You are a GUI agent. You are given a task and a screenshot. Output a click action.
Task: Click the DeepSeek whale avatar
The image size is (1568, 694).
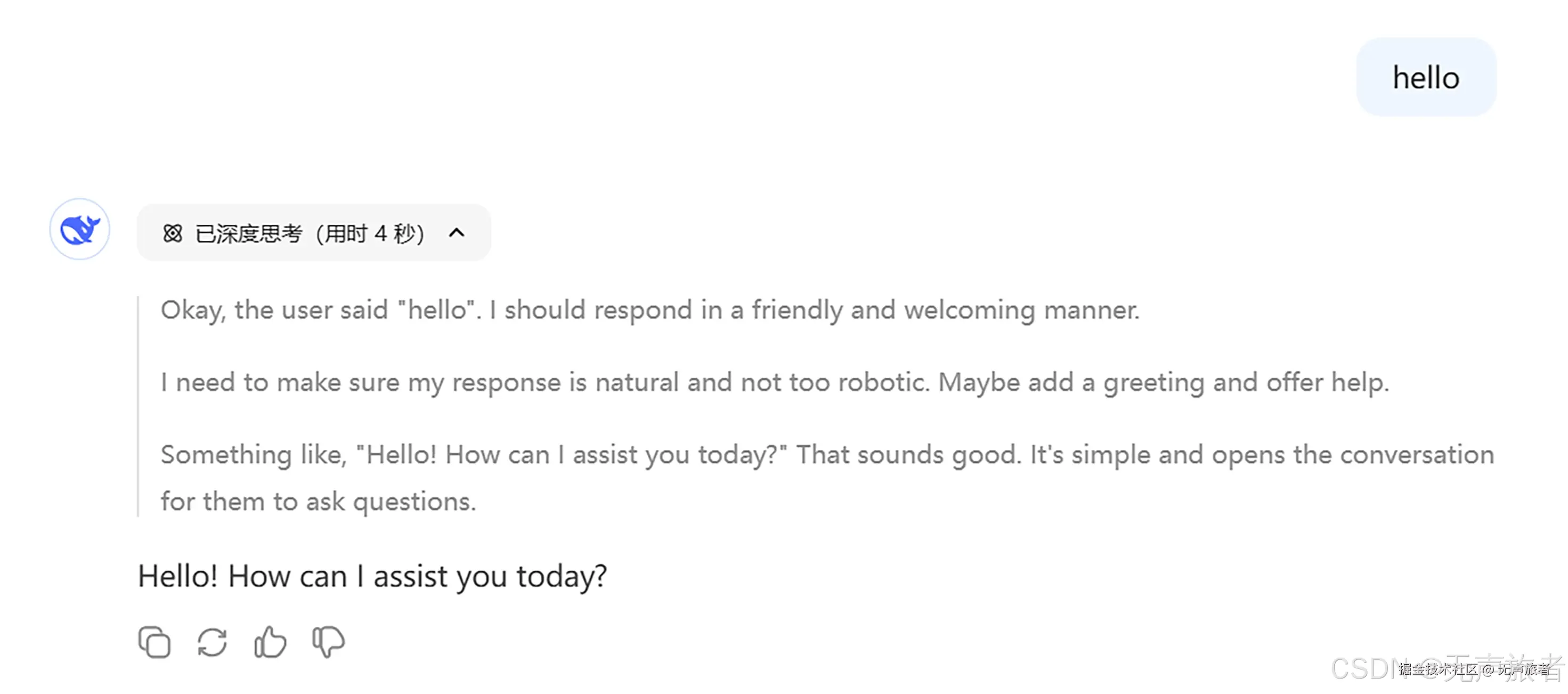coord(80,230)
